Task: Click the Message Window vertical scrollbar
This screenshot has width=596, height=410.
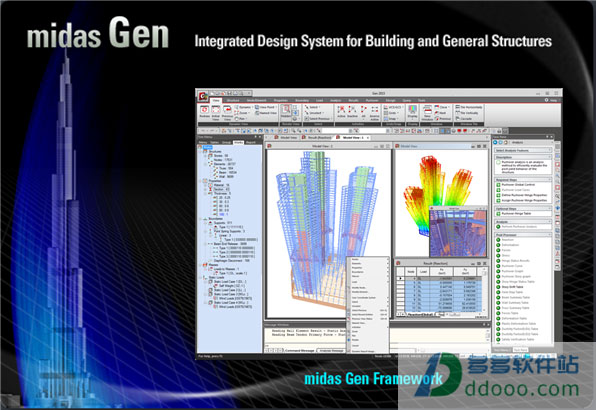Action: [488, 336]
